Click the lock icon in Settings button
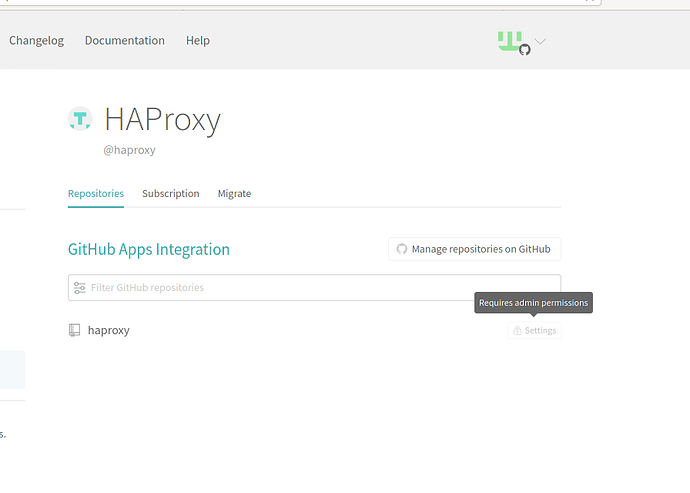 [518, 331]
